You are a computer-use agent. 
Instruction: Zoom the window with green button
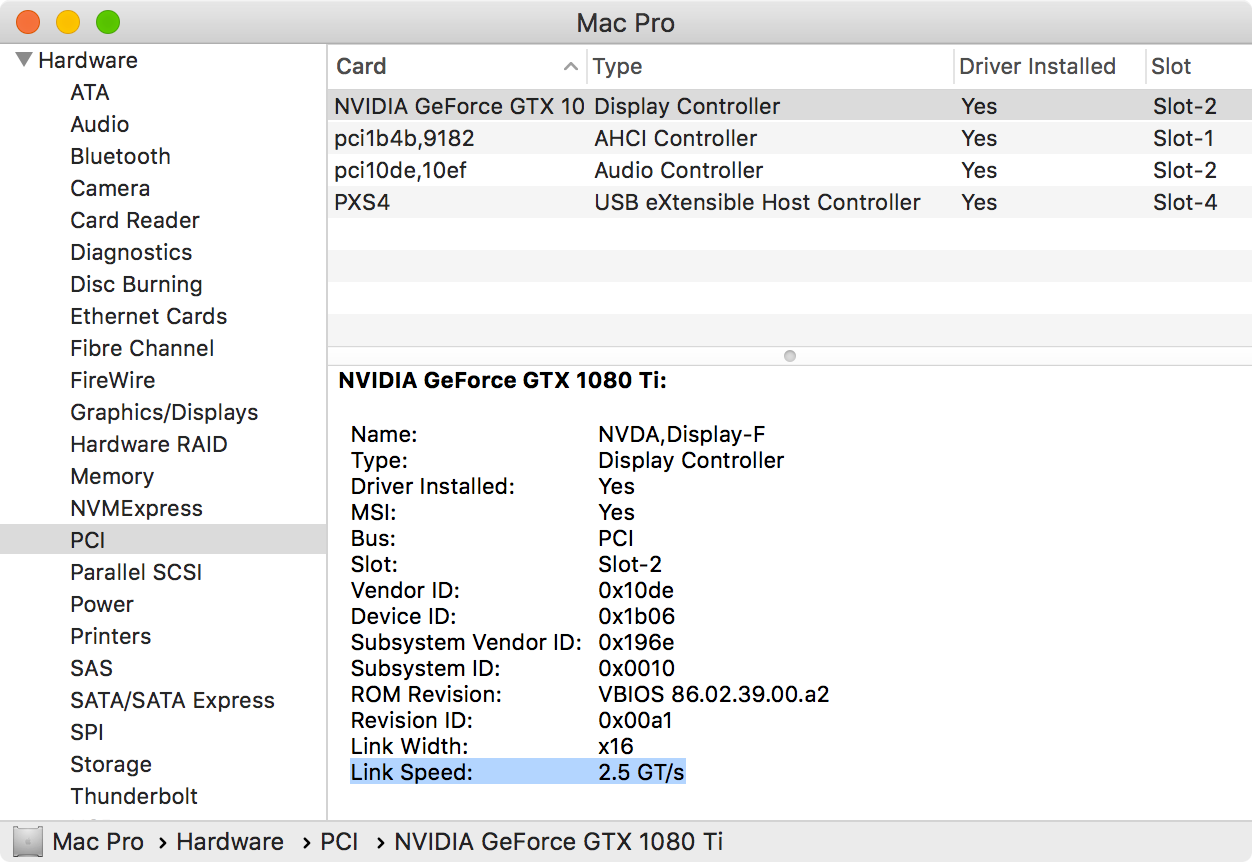point(108,22)
